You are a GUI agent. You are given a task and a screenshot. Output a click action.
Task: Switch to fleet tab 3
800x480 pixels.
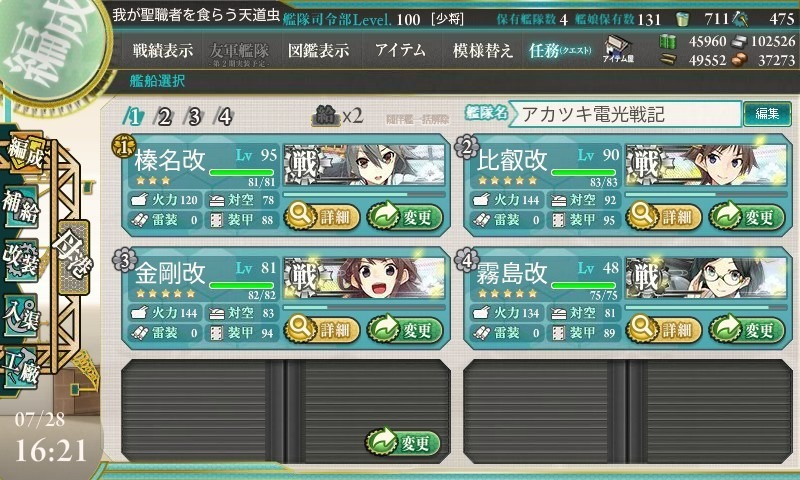tap(194, 117)
